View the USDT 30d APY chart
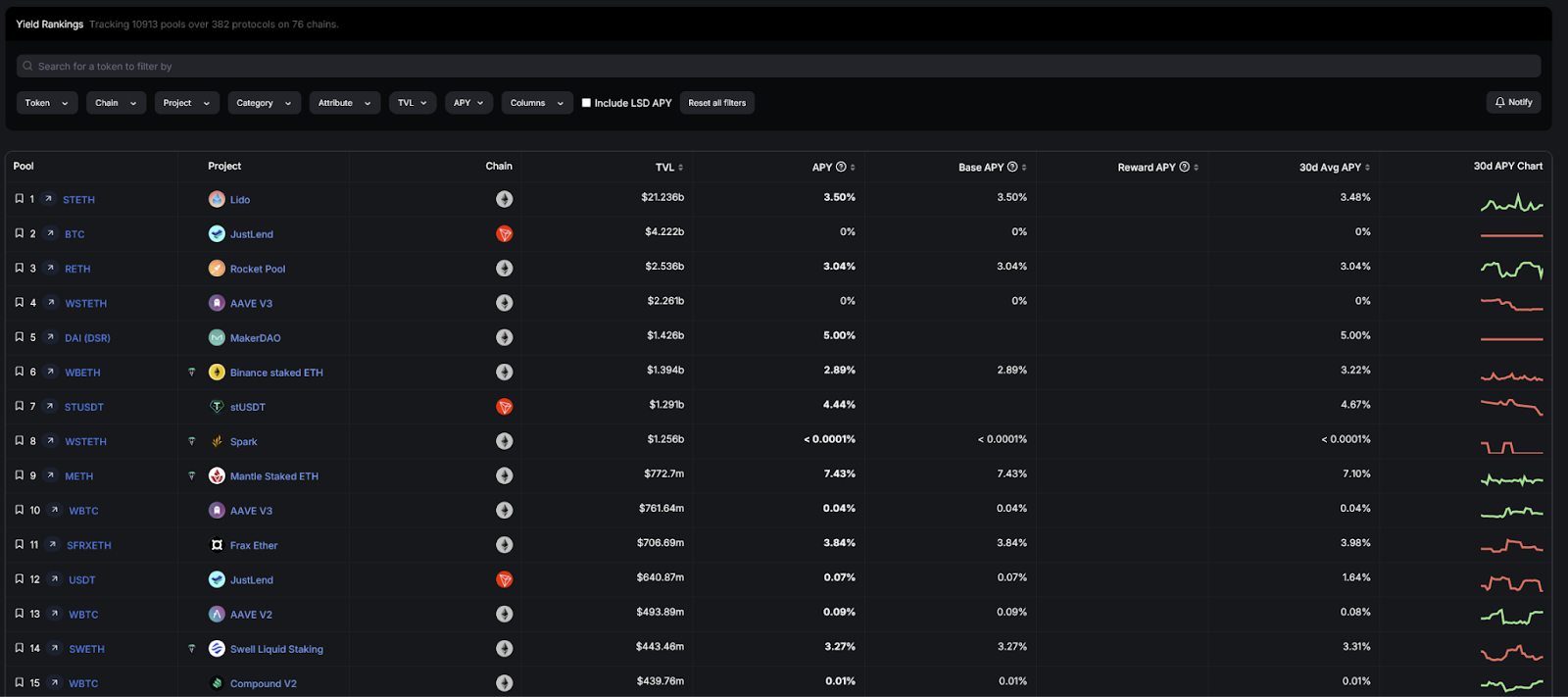 click(x=1511, y=582)
